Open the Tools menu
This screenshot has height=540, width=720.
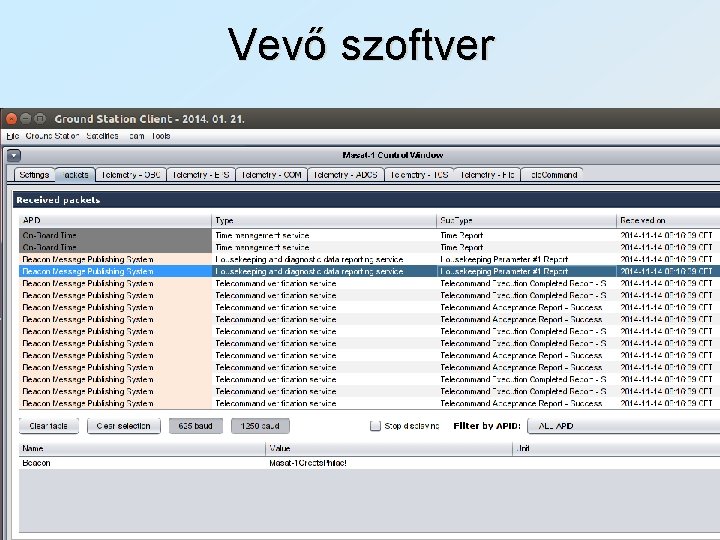click(161, 136)
